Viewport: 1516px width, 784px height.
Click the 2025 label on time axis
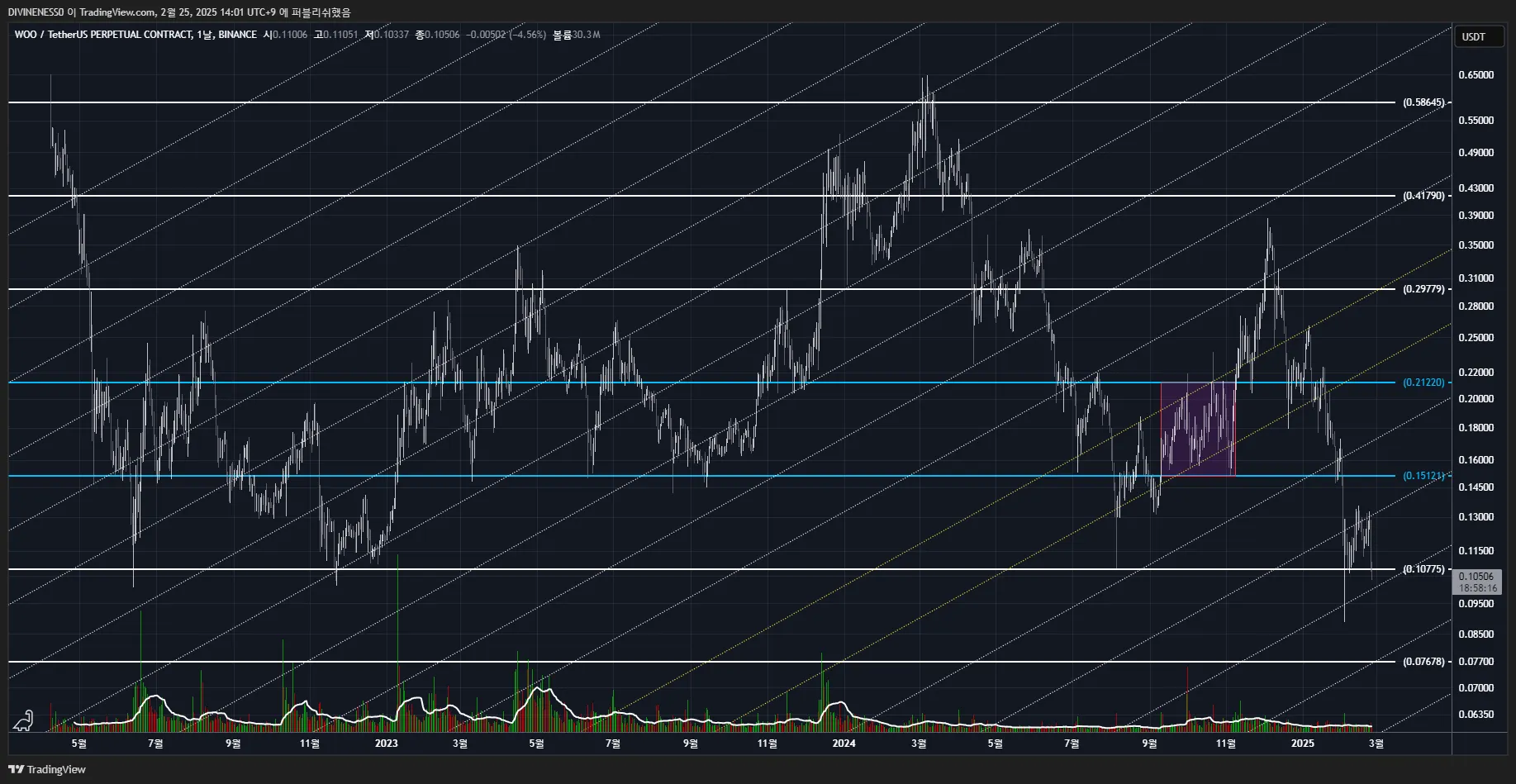1303,744
